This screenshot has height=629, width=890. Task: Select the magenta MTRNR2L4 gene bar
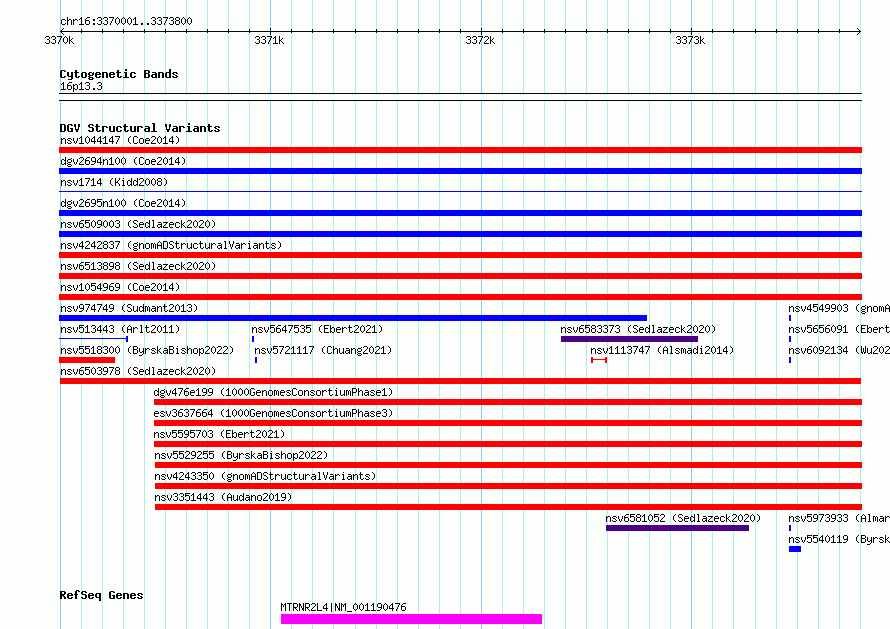[412, 619]
